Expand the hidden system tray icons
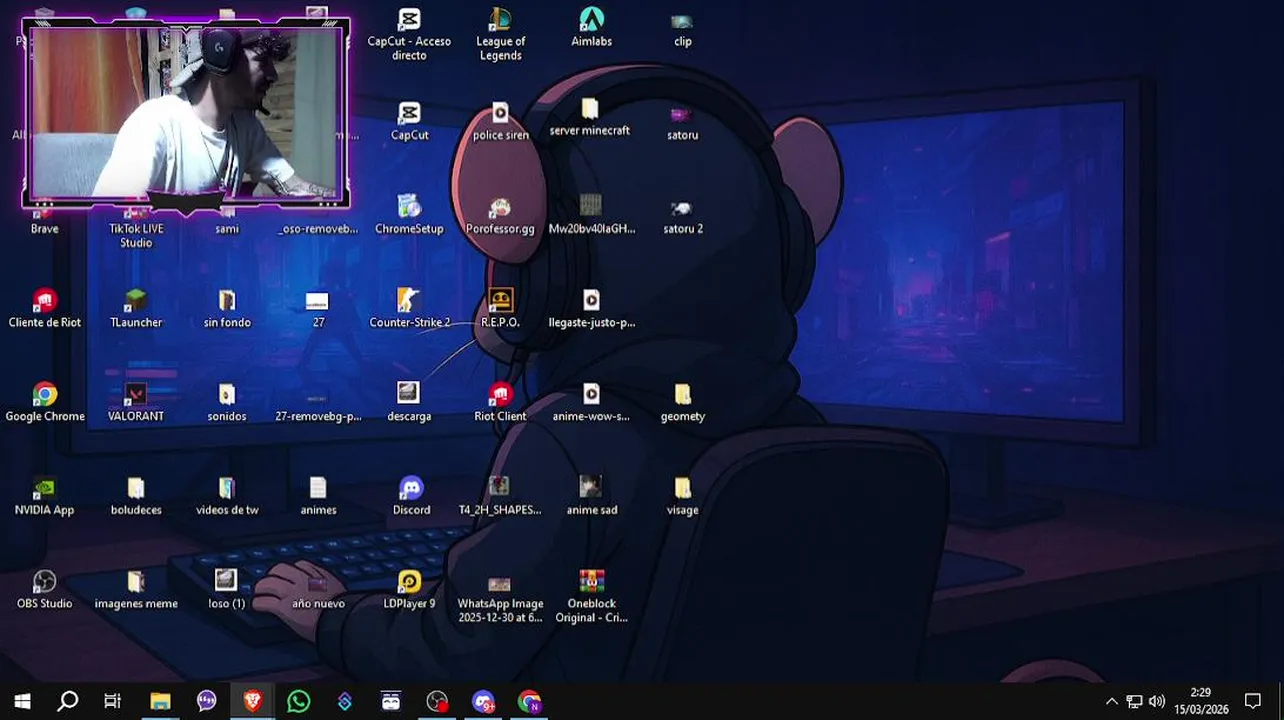Screen dimensions: 1284x720 pos(1111,701)
